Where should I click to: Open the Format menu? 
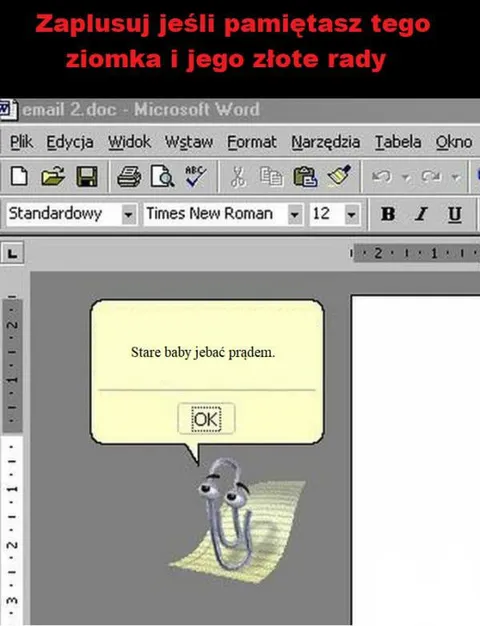[252, 142]
